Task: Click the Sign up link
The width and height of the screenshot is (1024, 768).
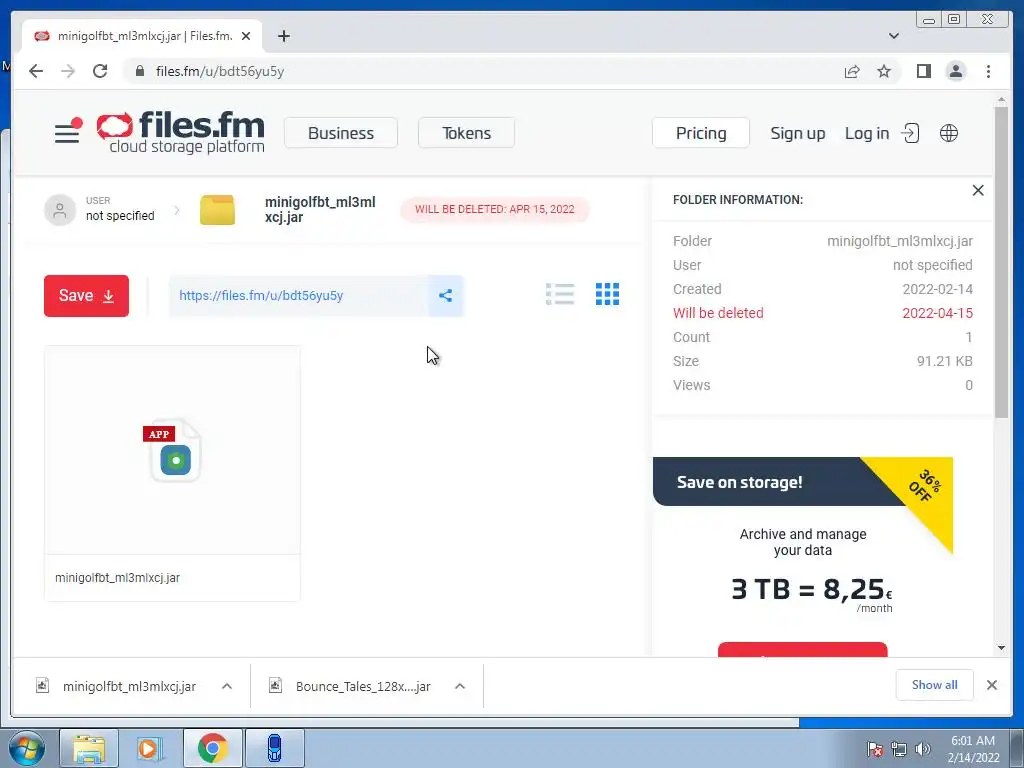Action: (x=797, y=133)
